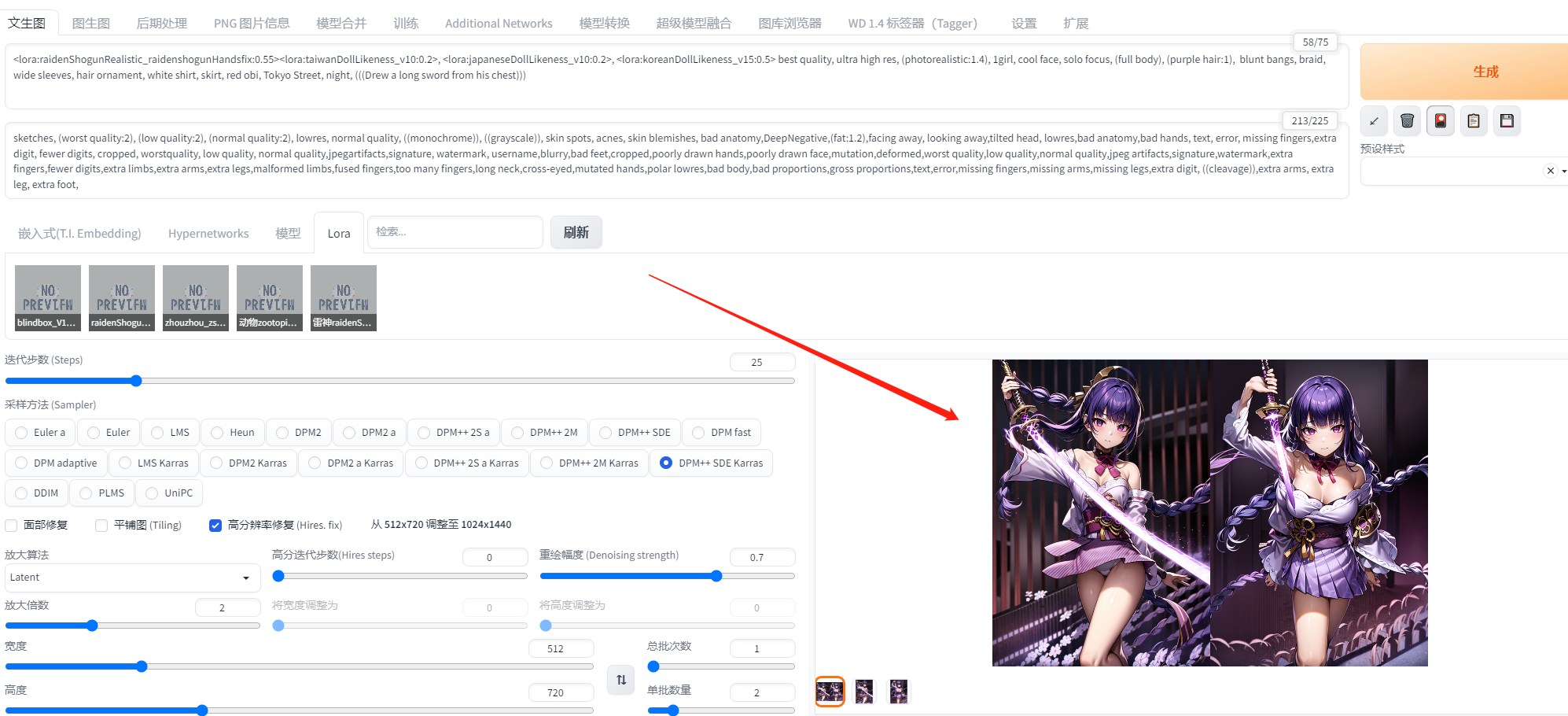Image resolution: width=1568 pixels, height=716 pixels.
Task: Enable 平铺图 Tiling checkbox
Action: 101,525
